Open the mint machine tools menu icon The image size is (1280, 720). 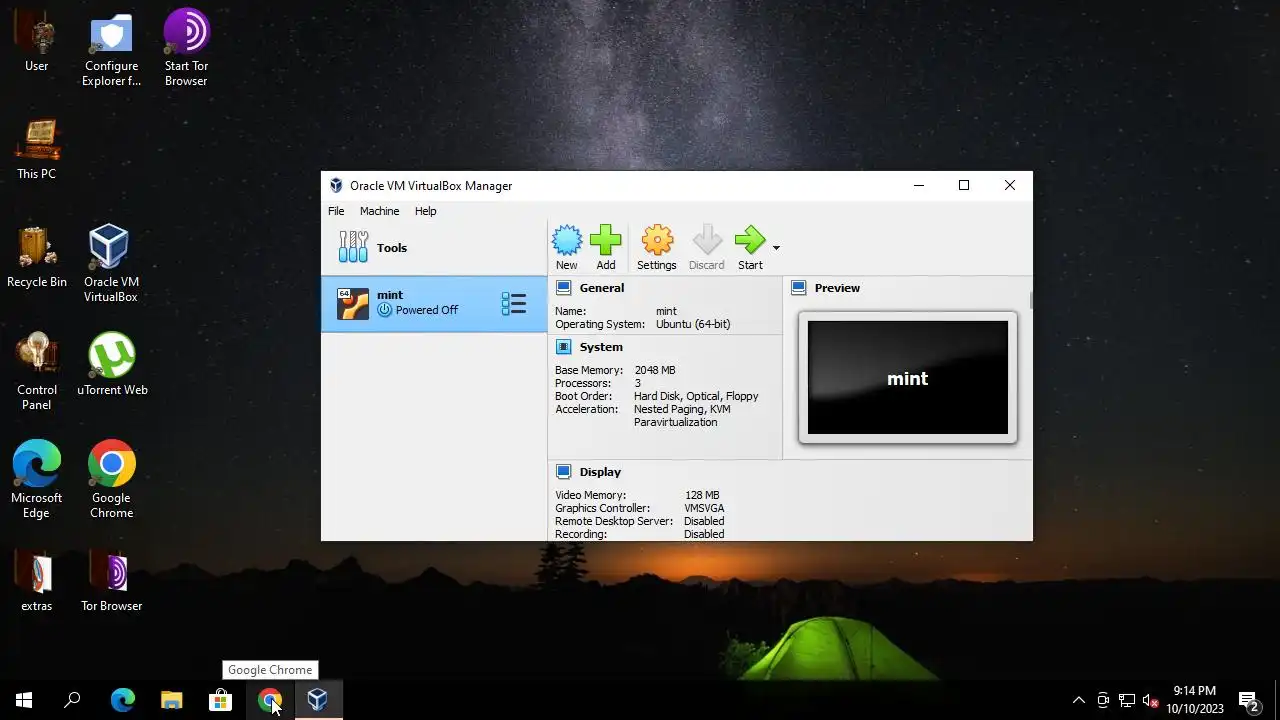click(513, 304)
